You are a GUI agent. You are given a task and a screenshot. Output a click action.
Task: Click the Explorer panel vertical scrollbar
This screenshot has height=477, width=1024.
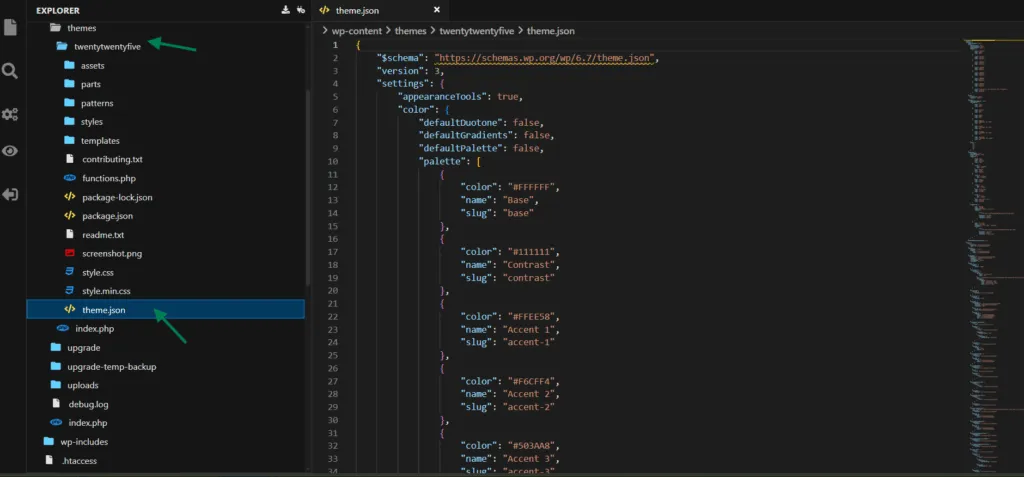pyautogui.click(x=308, y=186)
